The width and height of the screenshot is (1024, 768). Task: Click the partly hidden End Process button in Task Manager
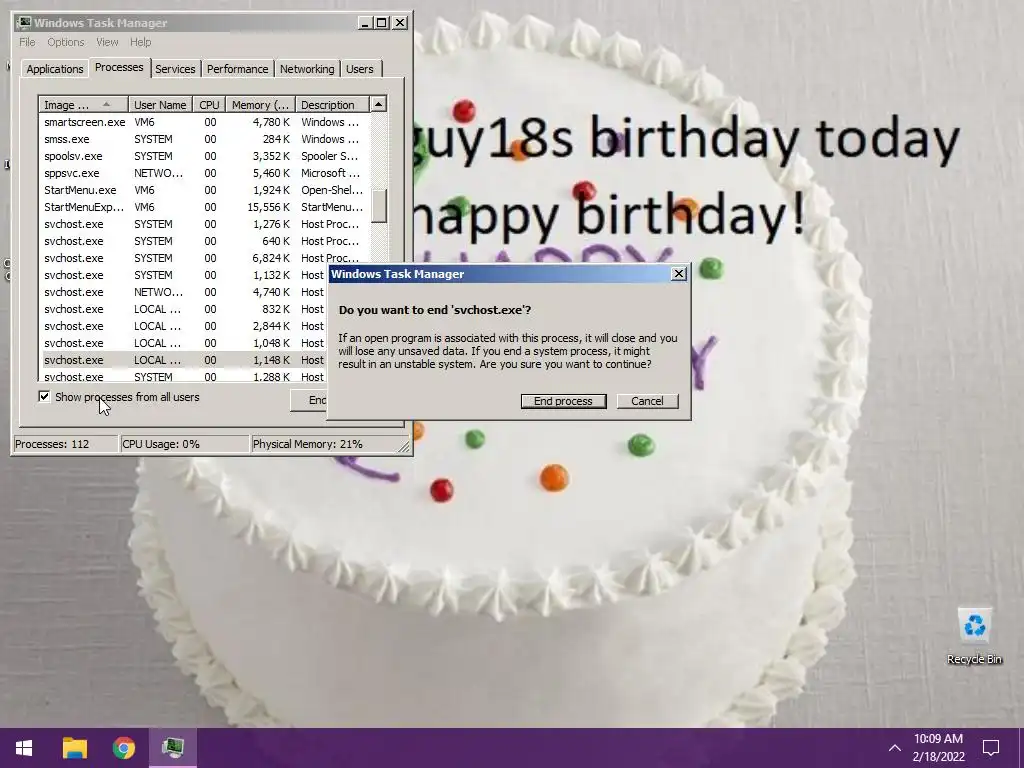(309, 400)
